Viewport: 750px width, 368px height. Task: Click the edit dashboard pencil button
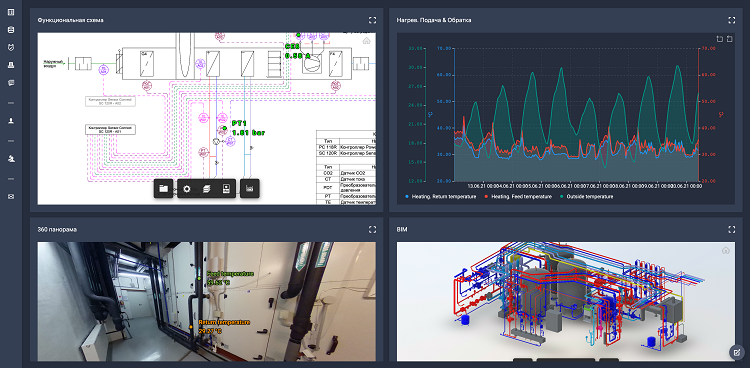(x=737, y=353)
